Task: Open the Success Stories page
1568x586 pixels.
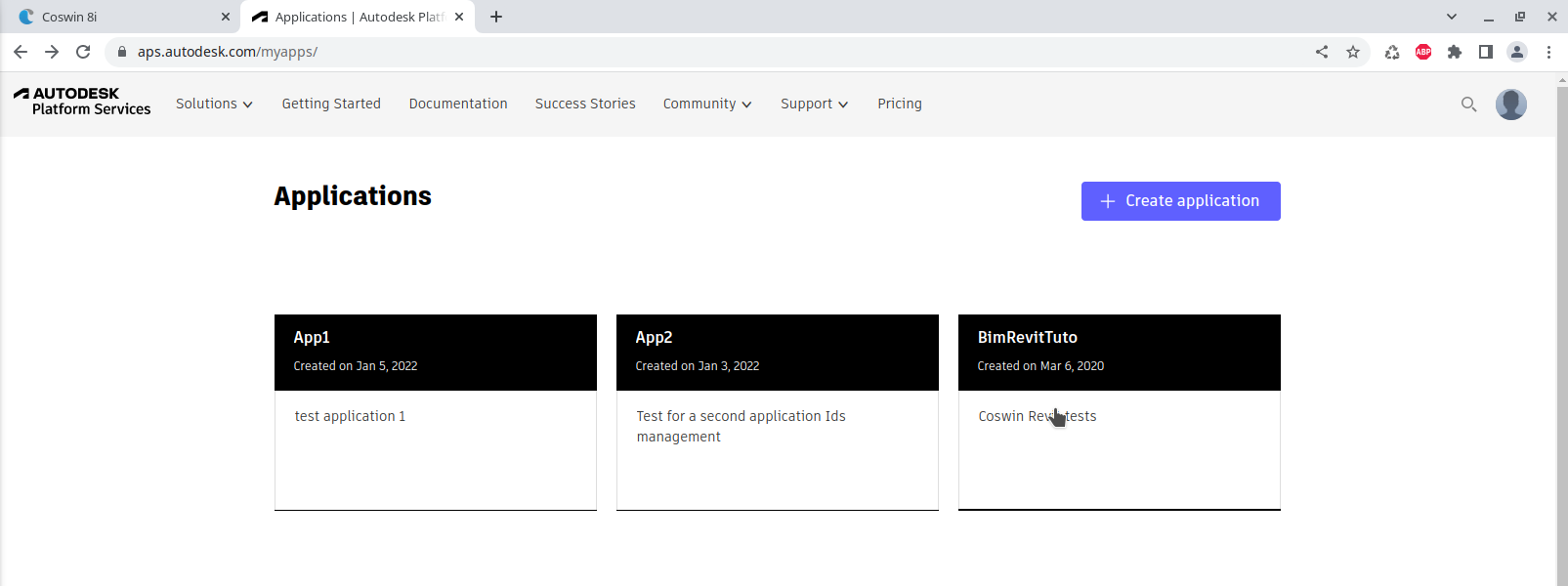Action: tap(585, 104)
